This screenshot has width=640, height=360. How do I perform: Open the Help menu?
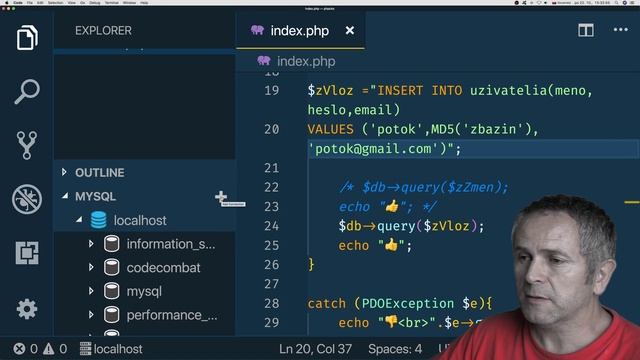pyautogui.click(x=144, y=2)
